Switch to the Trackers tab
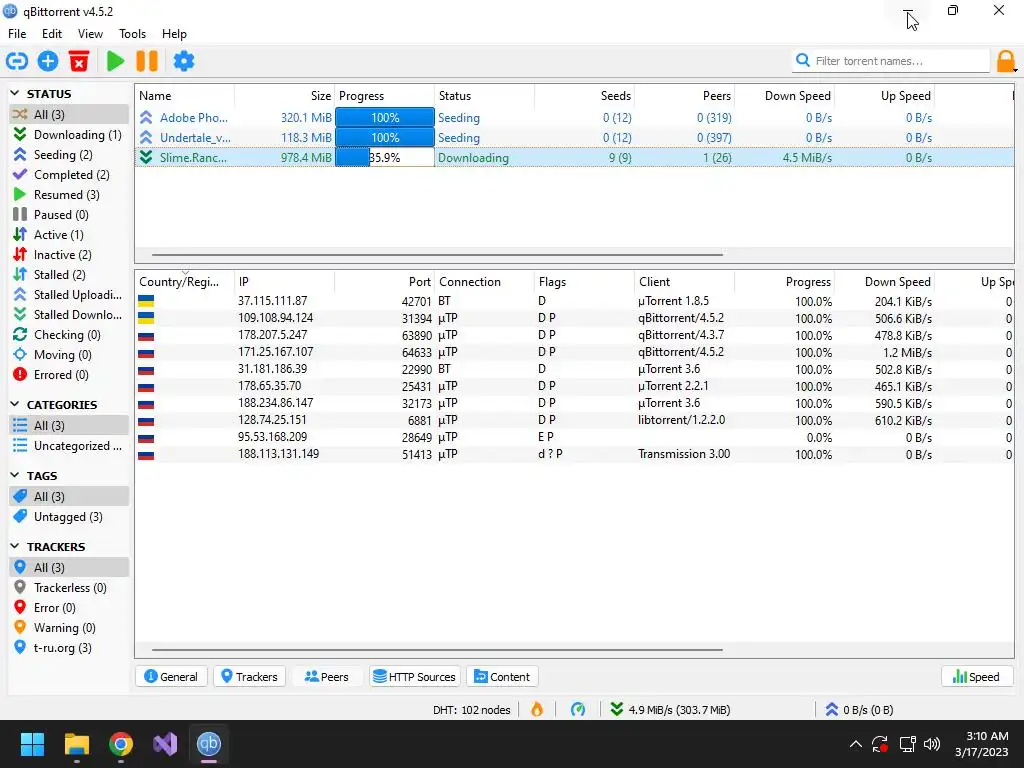Image resolution: width=1024 pixels, height=768 pixels. click(x=249, y=677)
